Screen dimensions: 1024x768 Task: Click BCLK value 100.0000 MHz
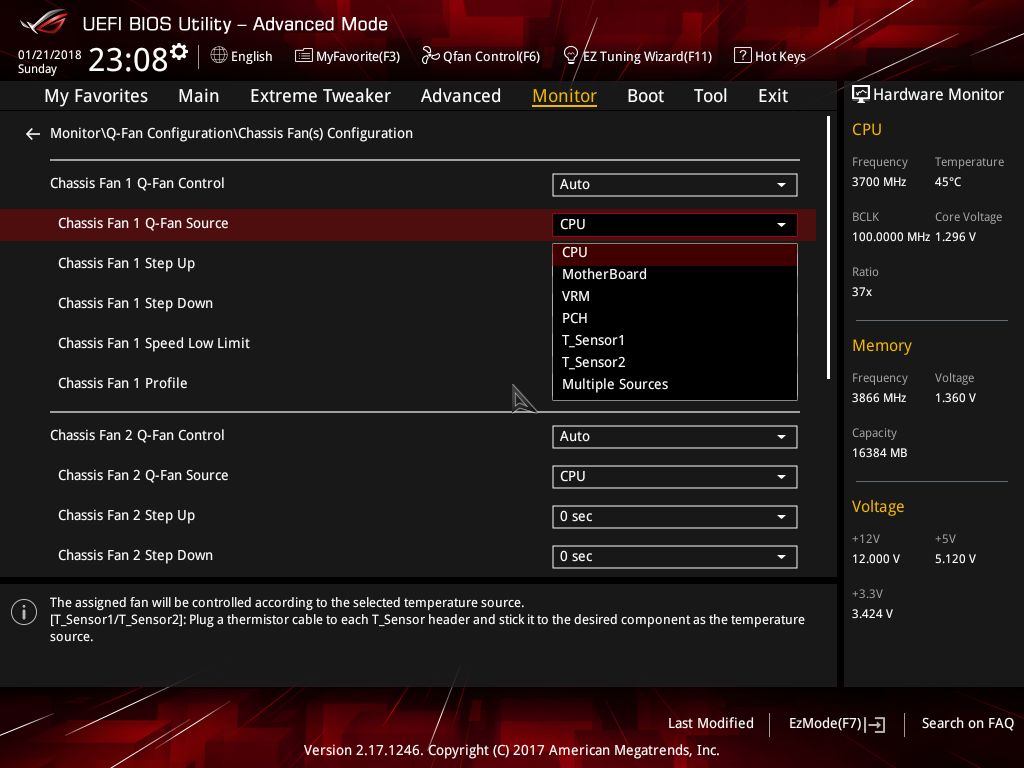[891, 237]
